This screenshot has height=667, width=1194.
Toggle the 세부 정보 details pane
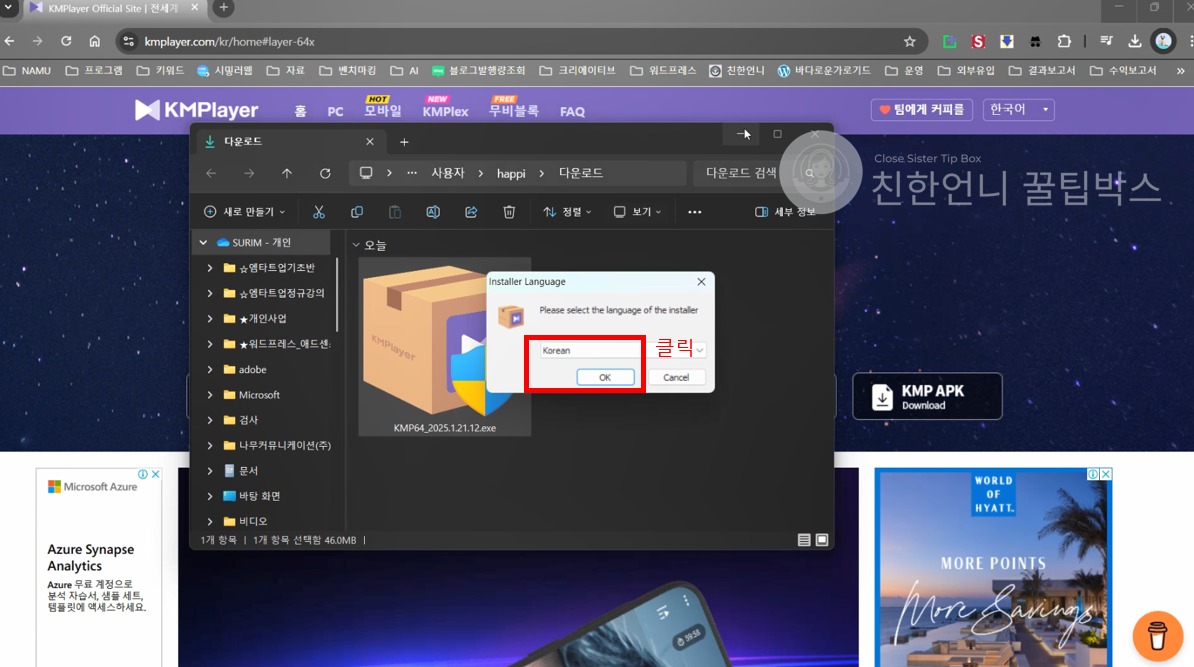pos(785,212)
